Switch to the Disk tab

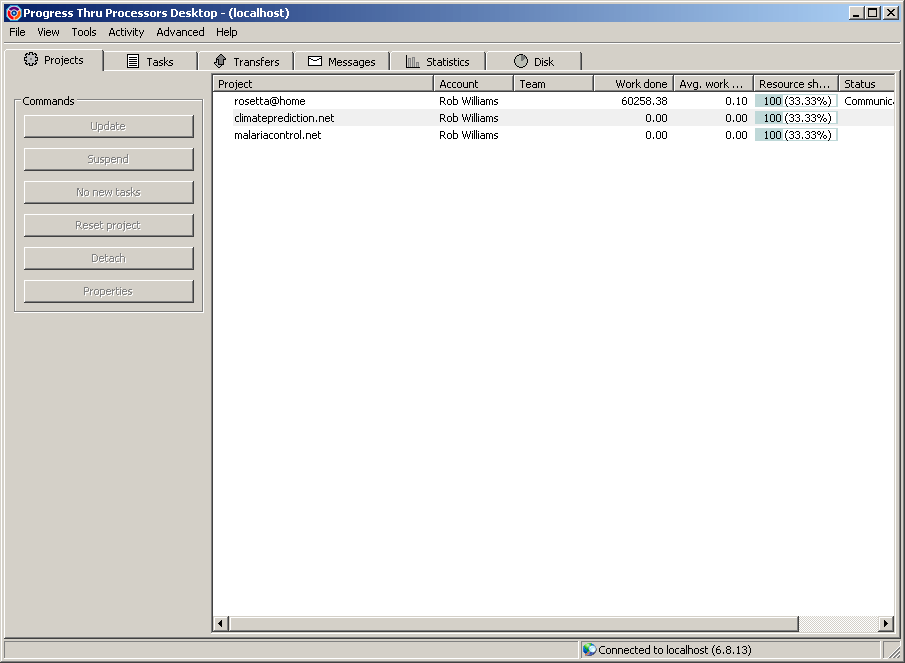pos(533,61)
